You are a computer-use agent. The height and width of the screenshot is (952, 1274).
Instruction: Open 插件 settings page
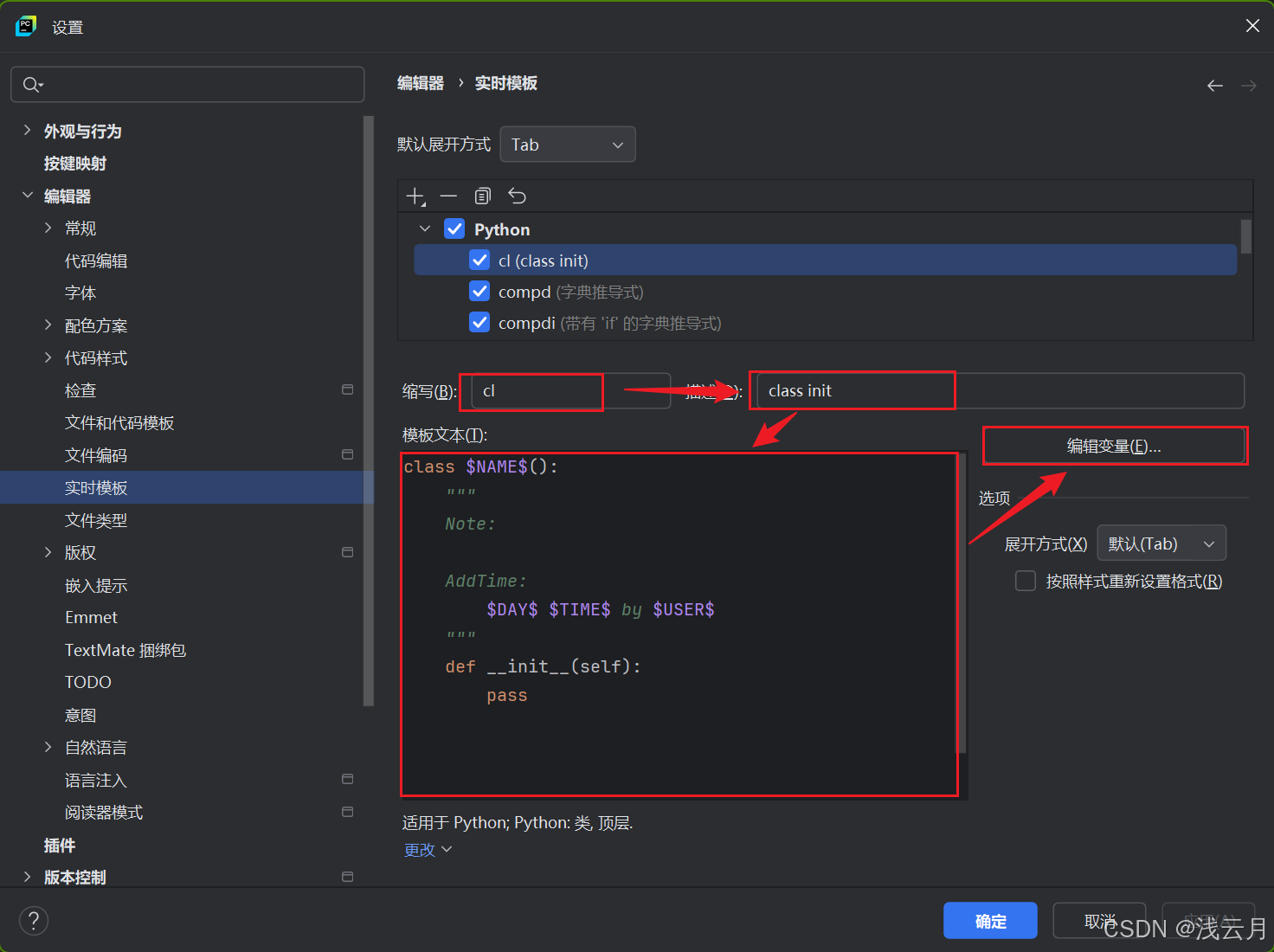pos(60,845)
